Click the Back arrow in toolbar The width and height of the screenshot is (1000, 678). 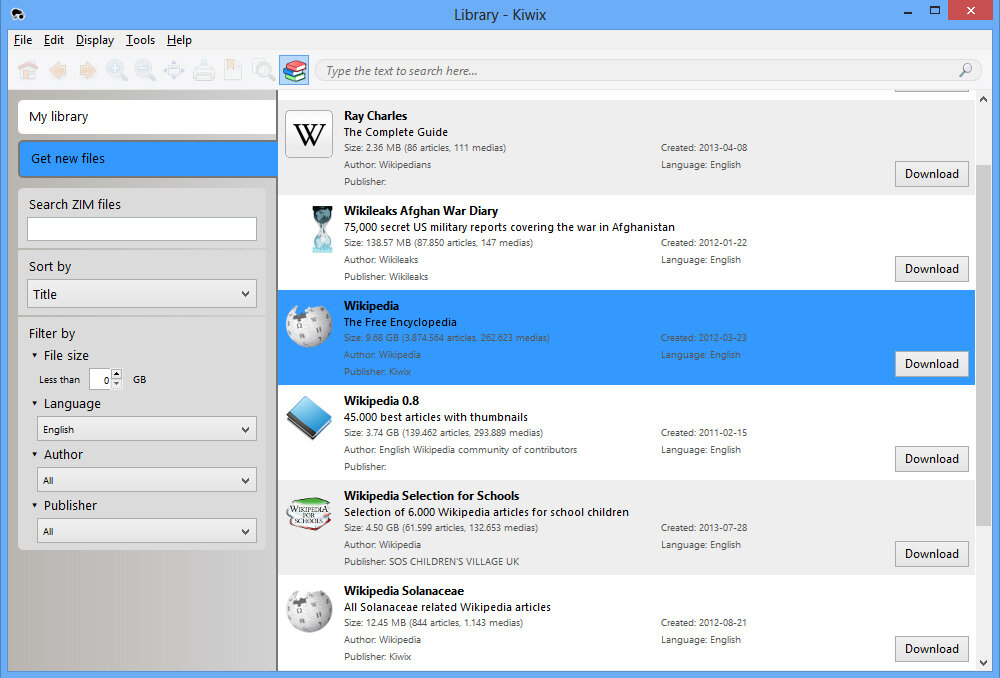pyautogui.click(x=58, y=70)
